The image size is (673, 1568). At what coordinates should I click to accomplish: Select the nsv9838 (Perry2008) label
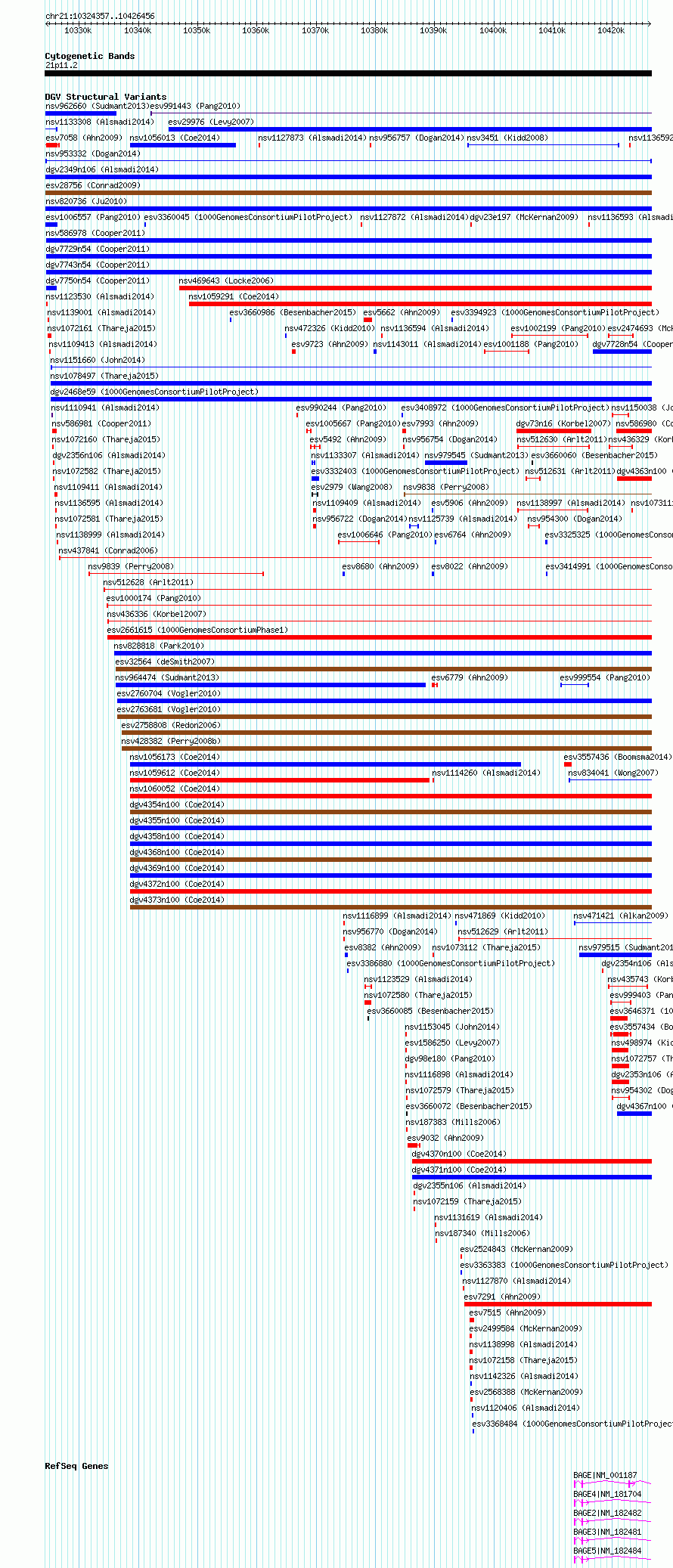[x=446, y=488]
